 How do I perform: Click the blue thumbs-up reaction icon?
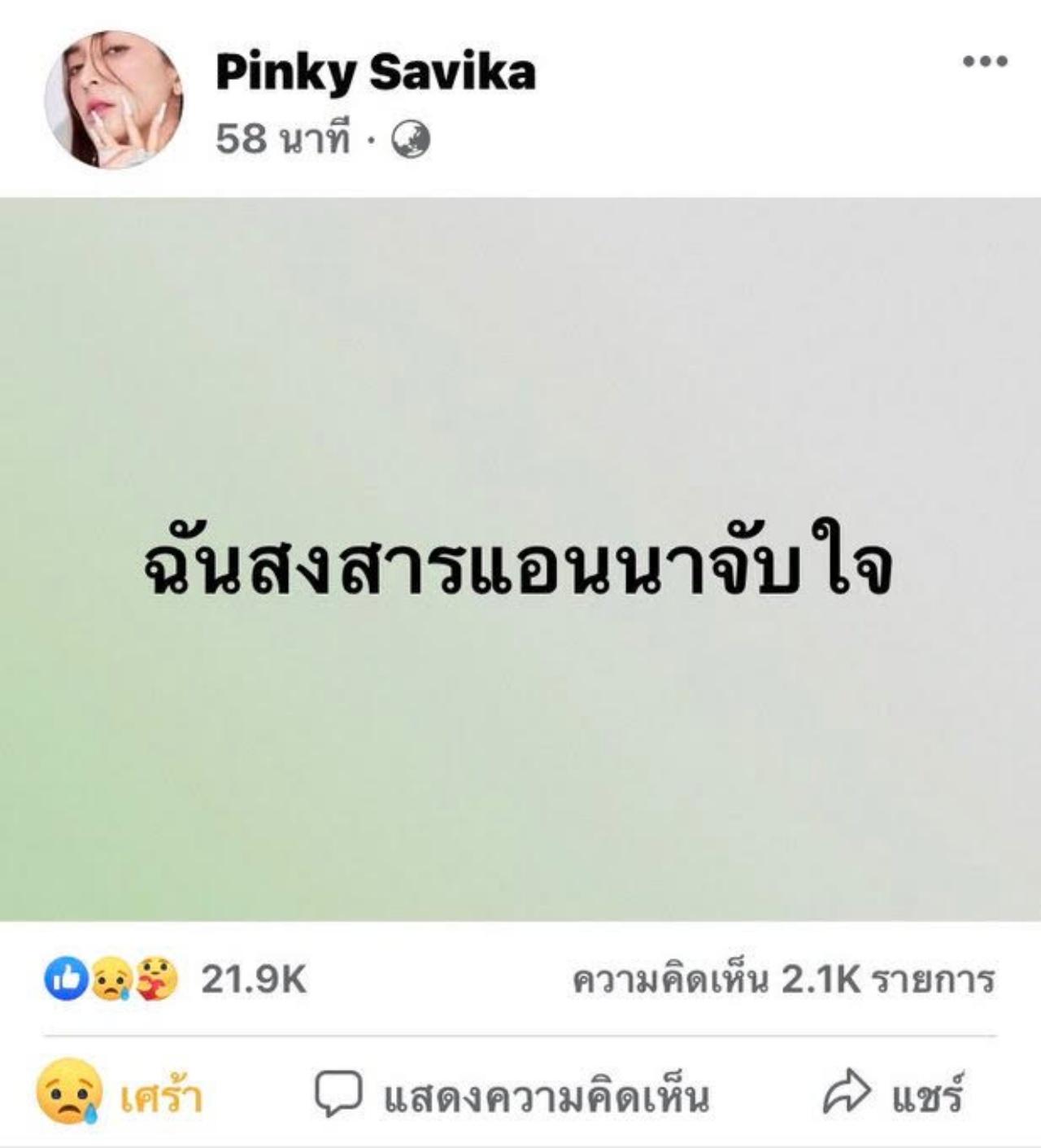coord(64,980)
